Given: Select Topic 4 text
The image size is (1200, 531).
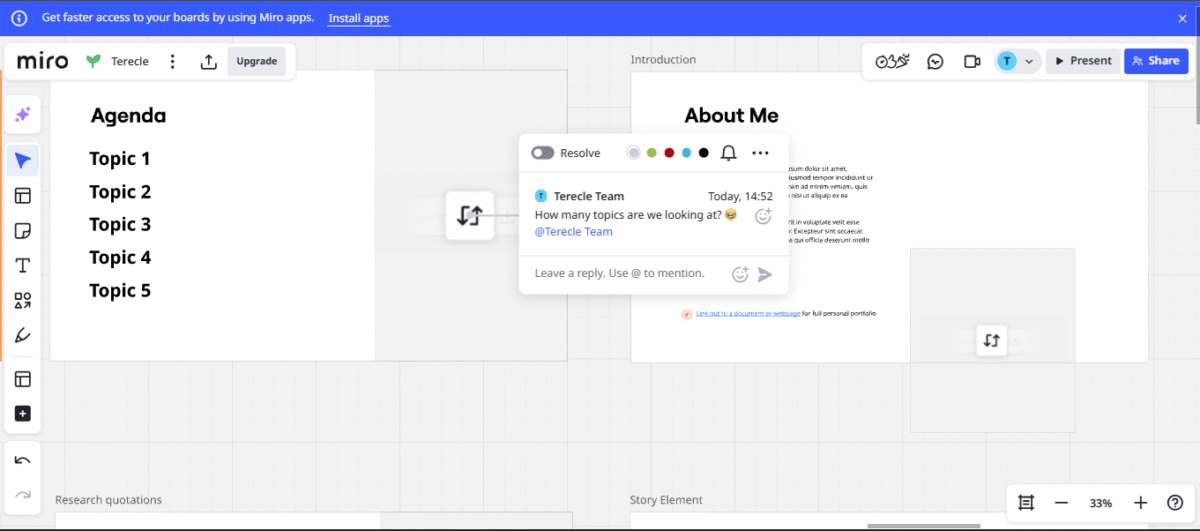Looking at the screenshot, I should click(x=120, y=258).
